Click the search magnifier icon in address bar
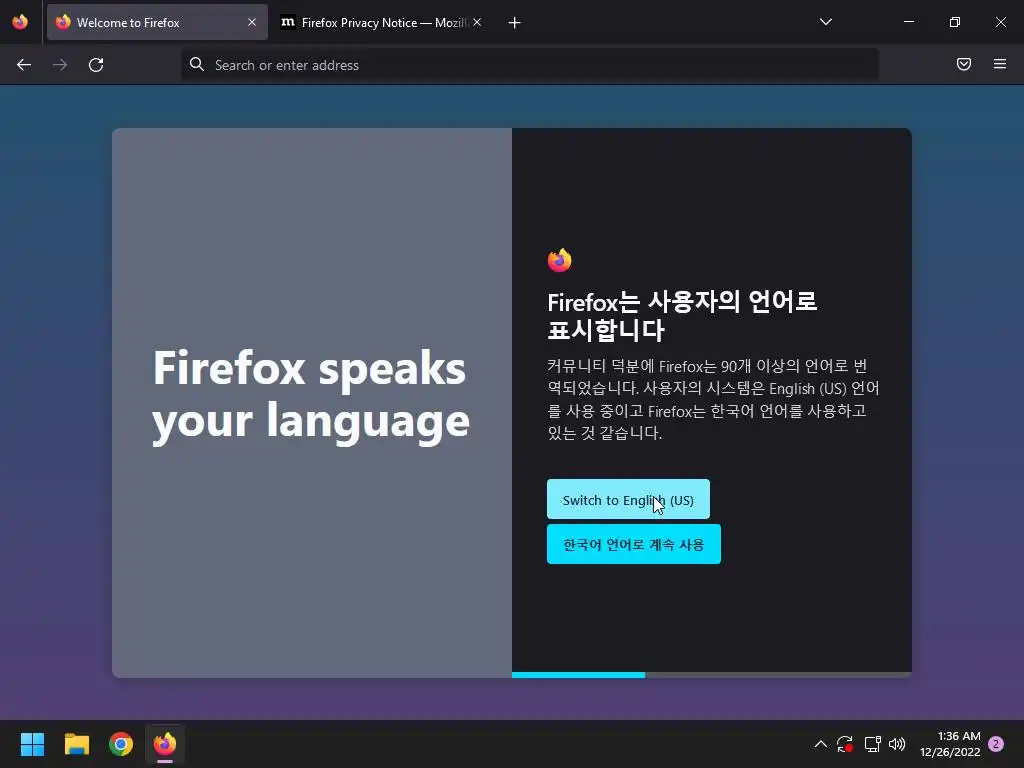1024x768 pixels. pos(197,64)
